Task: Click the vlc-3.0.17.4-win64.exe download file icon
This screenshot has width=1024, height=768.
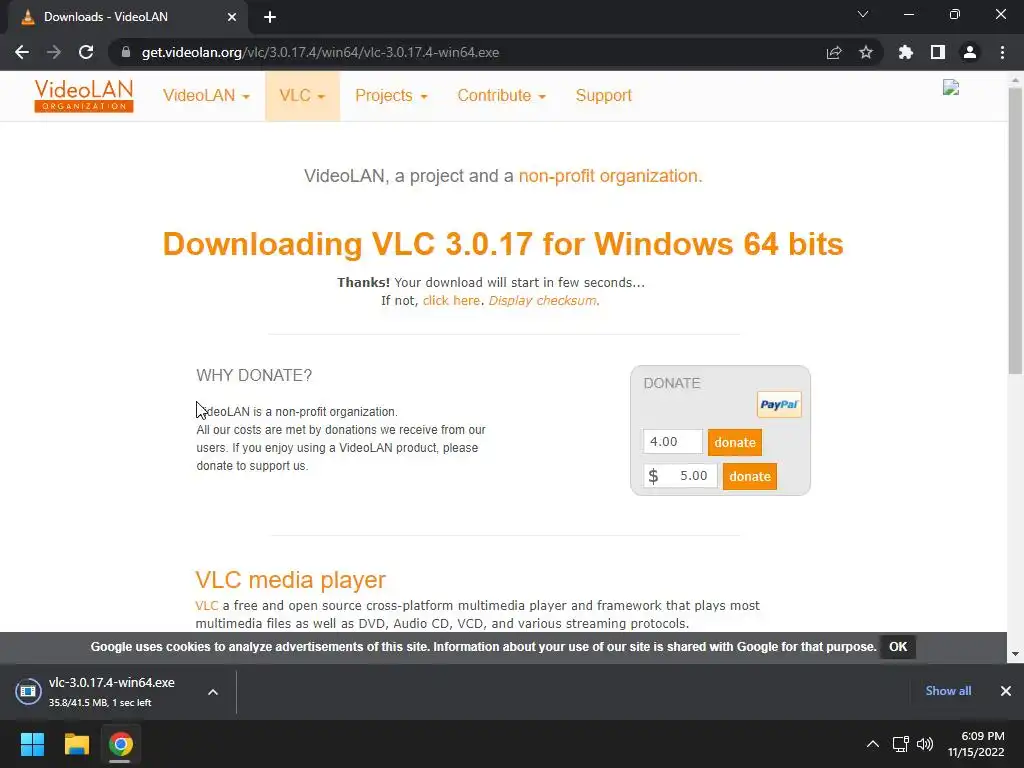Action: click(28, 691)
